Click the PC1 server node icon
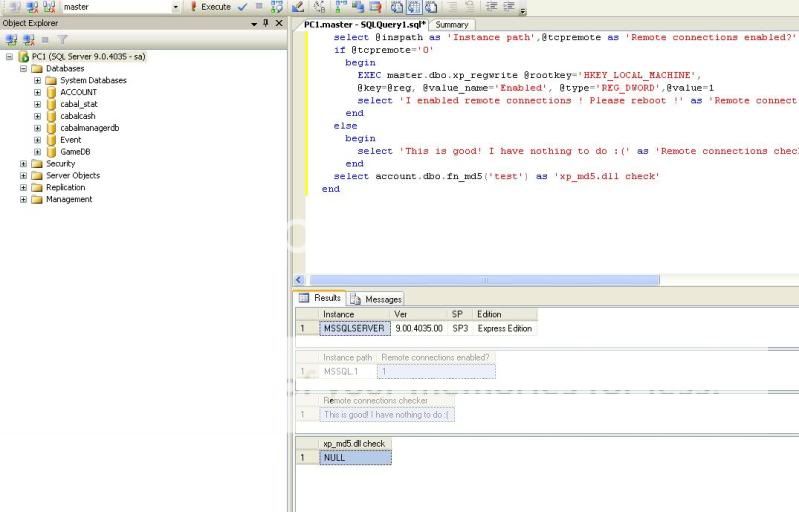 coord(23,57)
